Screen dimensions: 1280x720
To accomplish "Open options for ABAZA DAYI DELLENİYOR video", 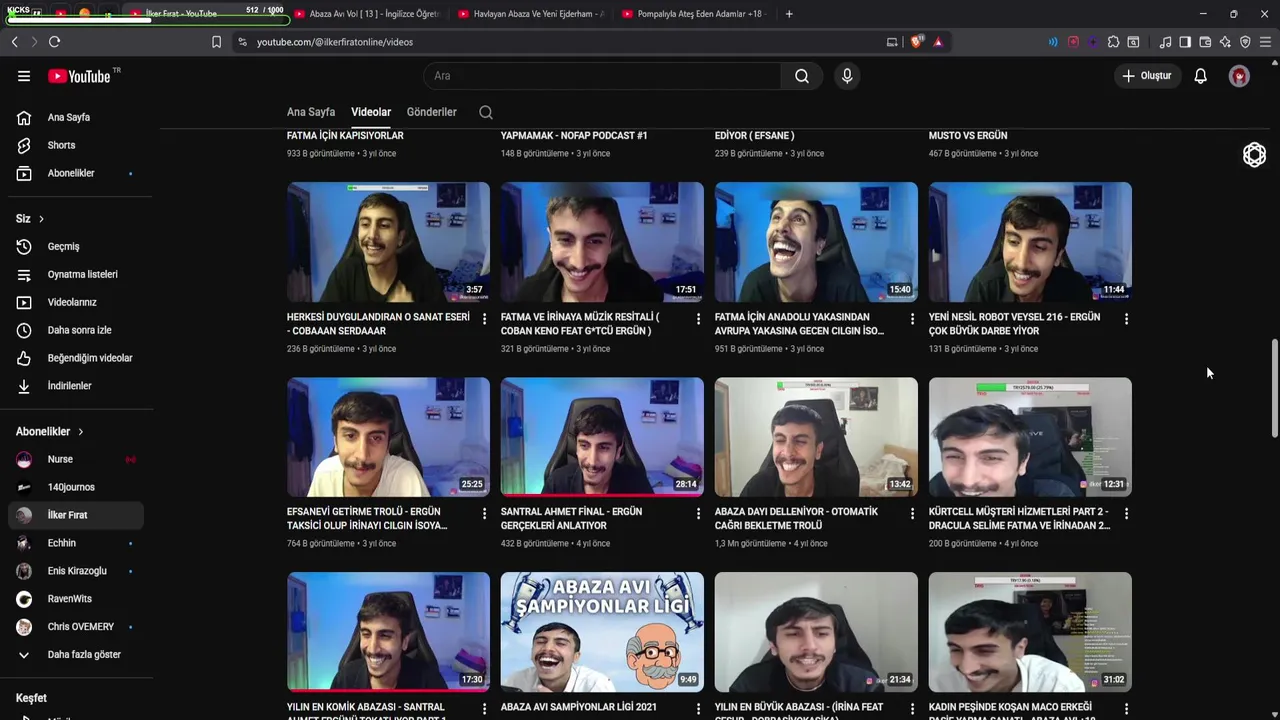I will click(x=912, y=514).
